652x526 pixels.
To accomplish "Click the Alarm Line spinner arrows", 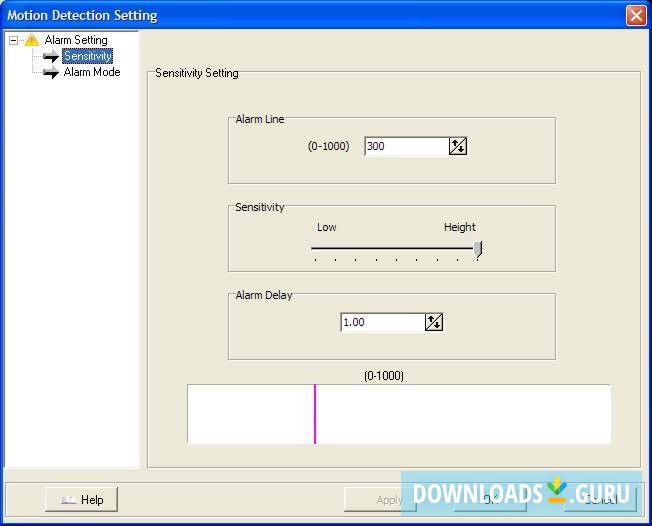I will pyautogui.click(x=458, y=146).
